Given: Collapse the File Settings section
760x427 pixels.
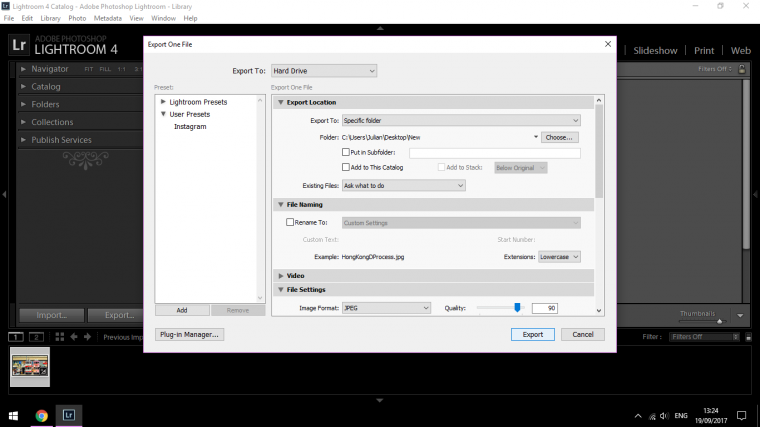Looking at the screenshot, I should pos(281,290).
